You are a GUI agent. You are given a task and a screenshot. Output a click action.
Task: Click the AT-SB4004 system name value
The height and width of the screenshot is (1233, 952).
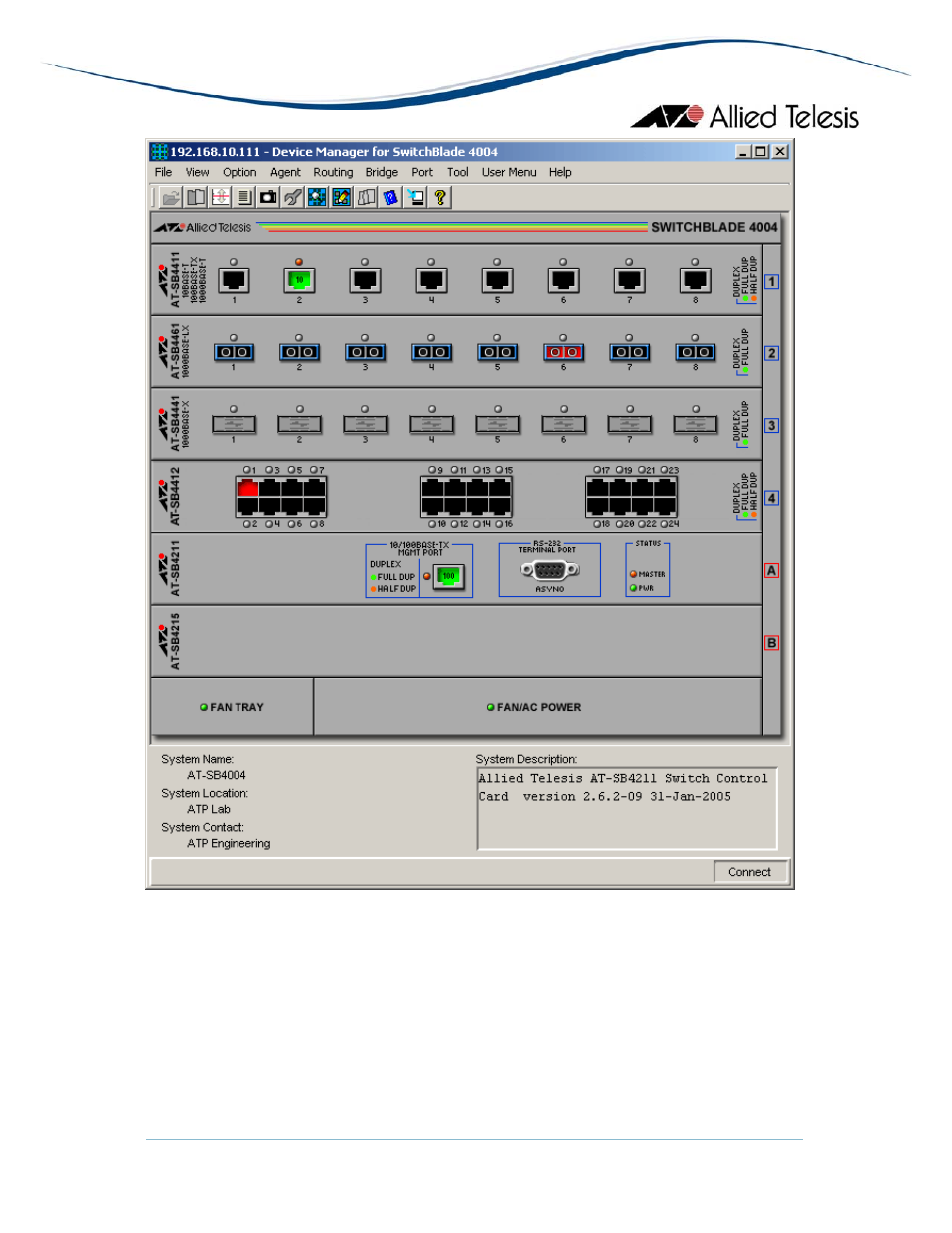pos(217,775)
